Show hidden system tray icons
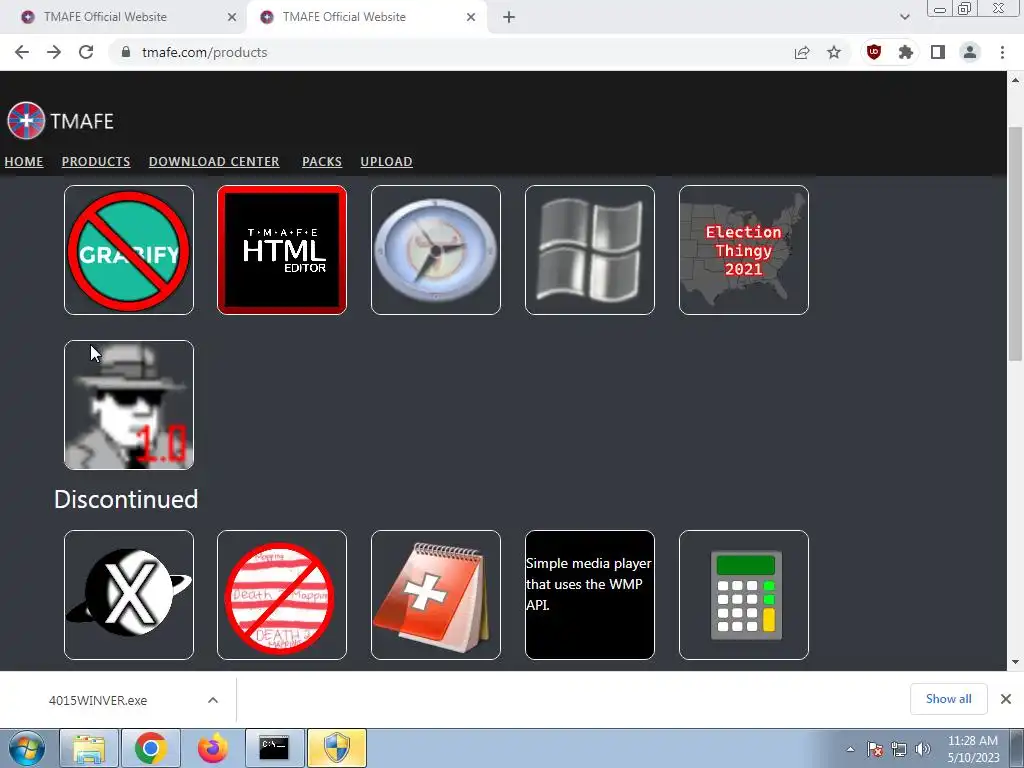The width and height of the screenshot is (1024, 768). pyautogui.click(x=850, y=749)
